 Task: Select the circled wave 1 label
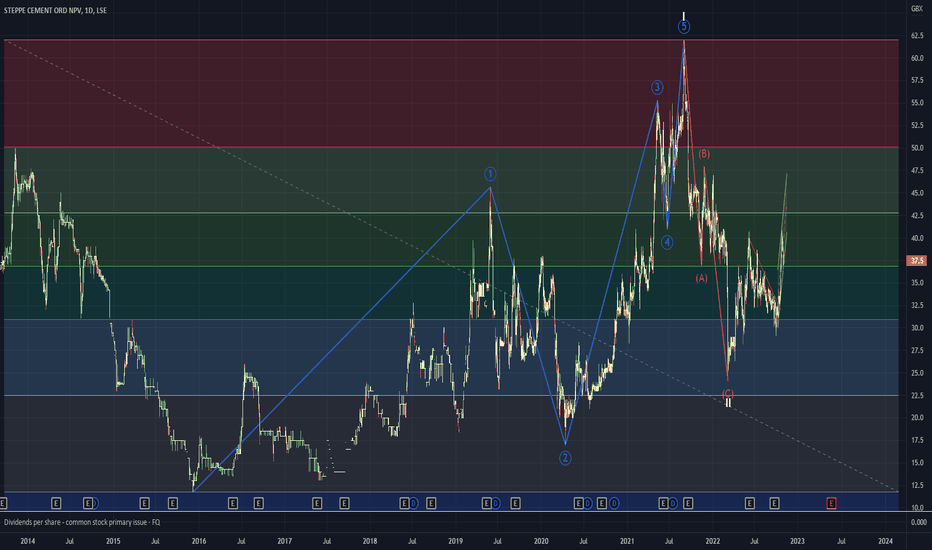(x=490, y=174)
